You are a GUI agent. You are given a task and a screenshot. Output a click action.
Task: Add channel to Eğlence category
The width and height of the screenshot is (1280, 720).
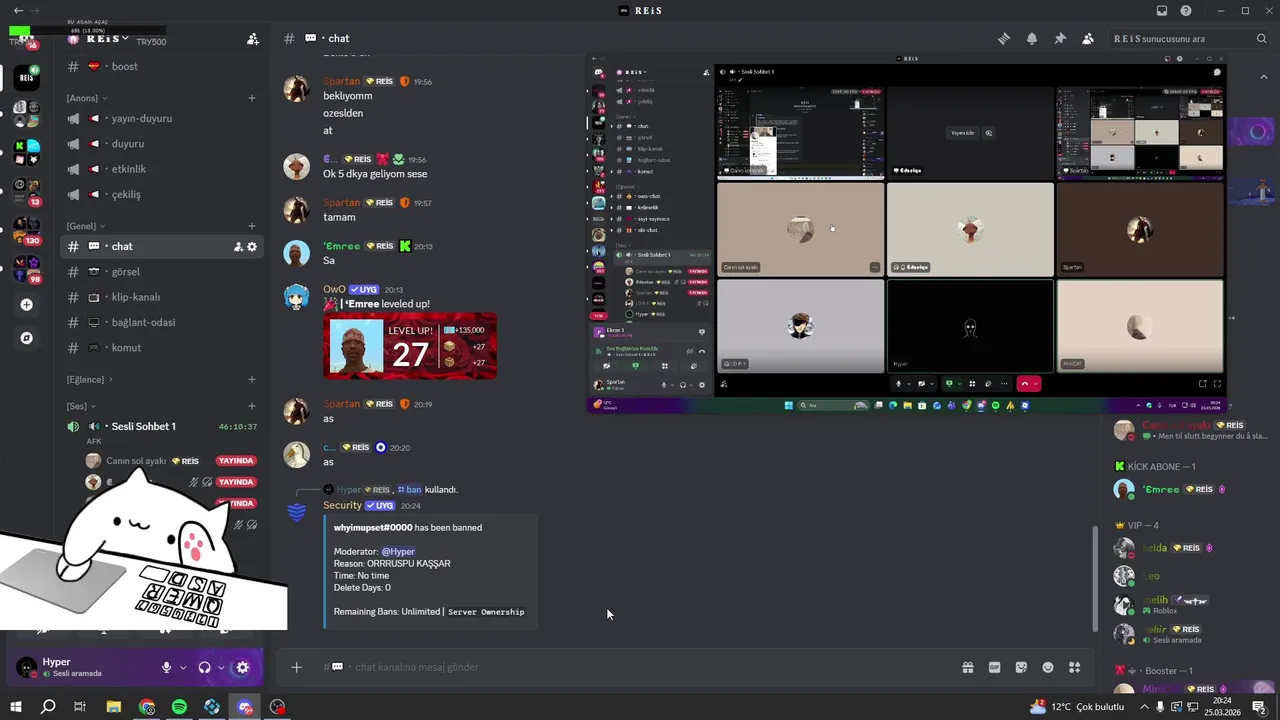coord(252,380)
